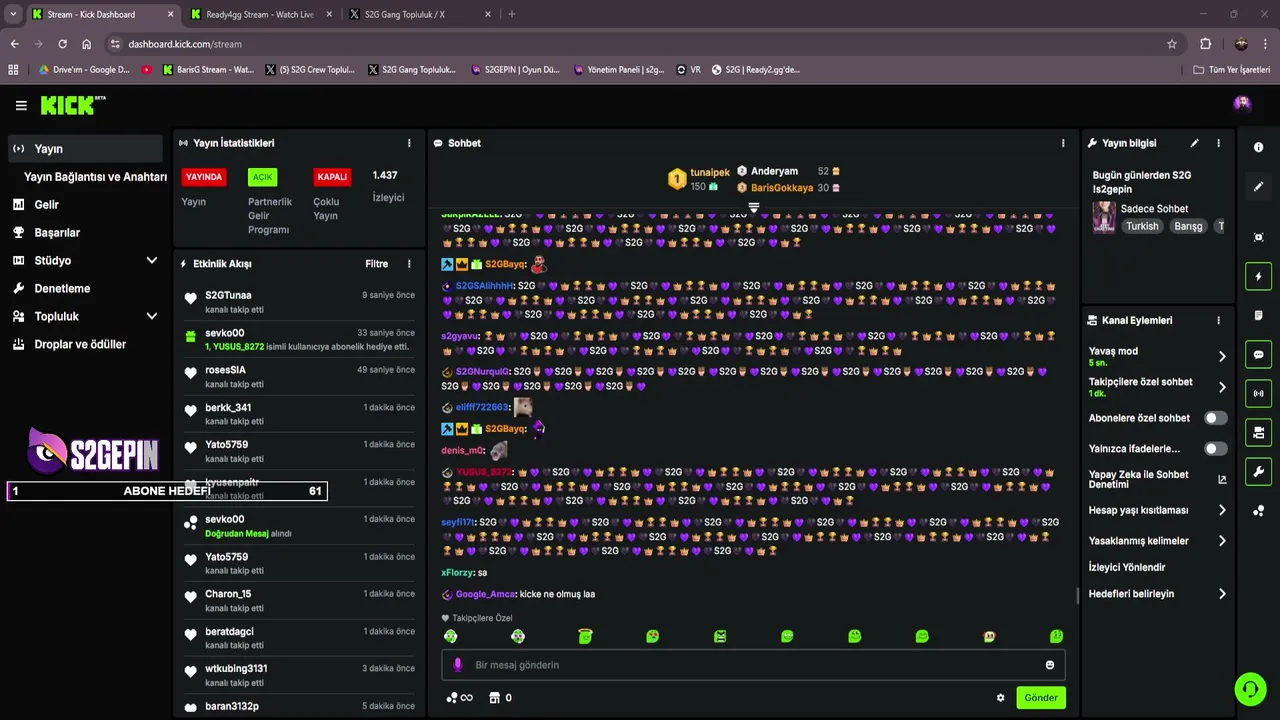Open the profile avatar at top right
This screenshot has width=1280, height=720.
click(1242, 103)
